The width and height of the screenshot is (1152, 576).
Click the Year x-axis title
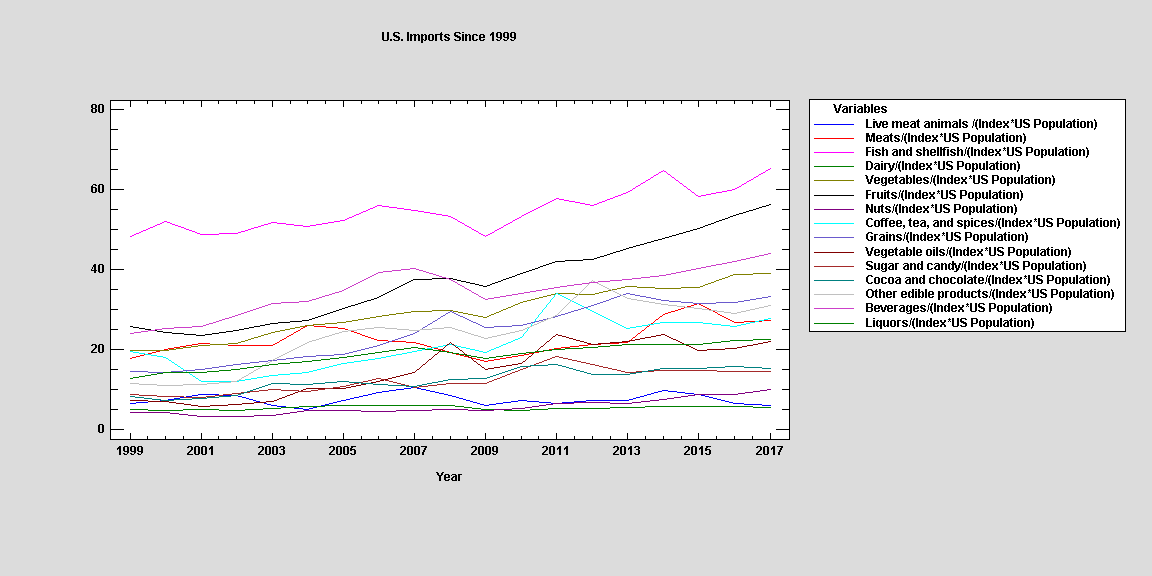pyautogui.click(x=448, y=477)
